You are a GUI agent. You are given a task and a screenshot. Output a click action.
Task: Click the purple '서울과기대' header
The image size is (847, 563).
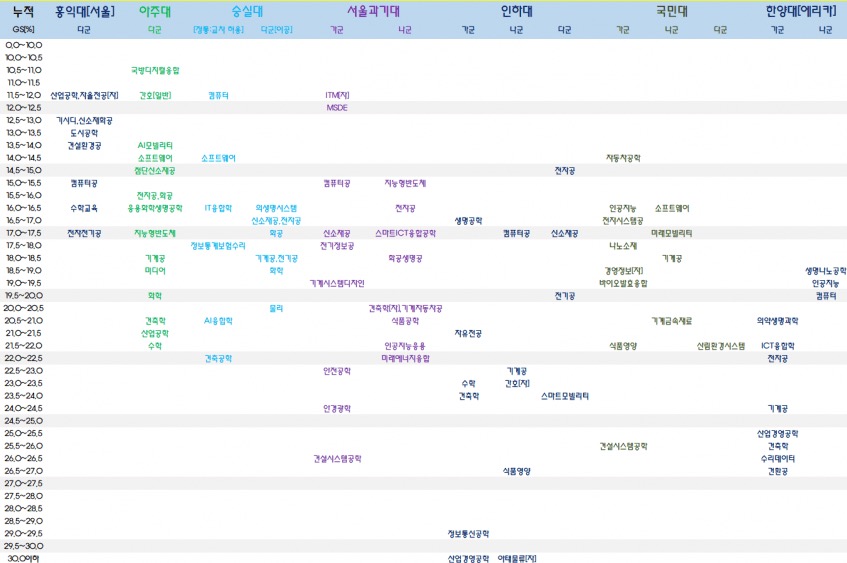coord(373,11)
